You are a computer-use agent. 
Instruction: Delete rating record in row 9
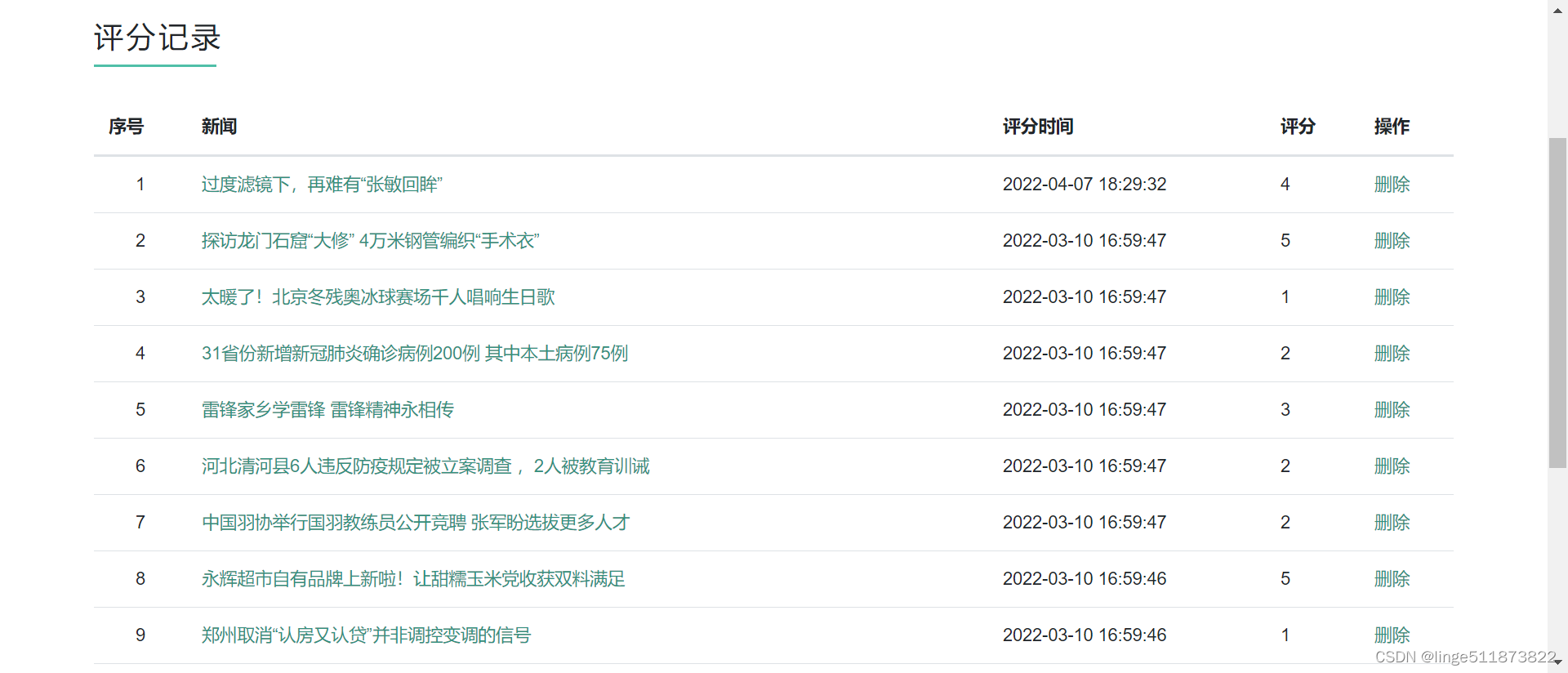pos(1392,635)
